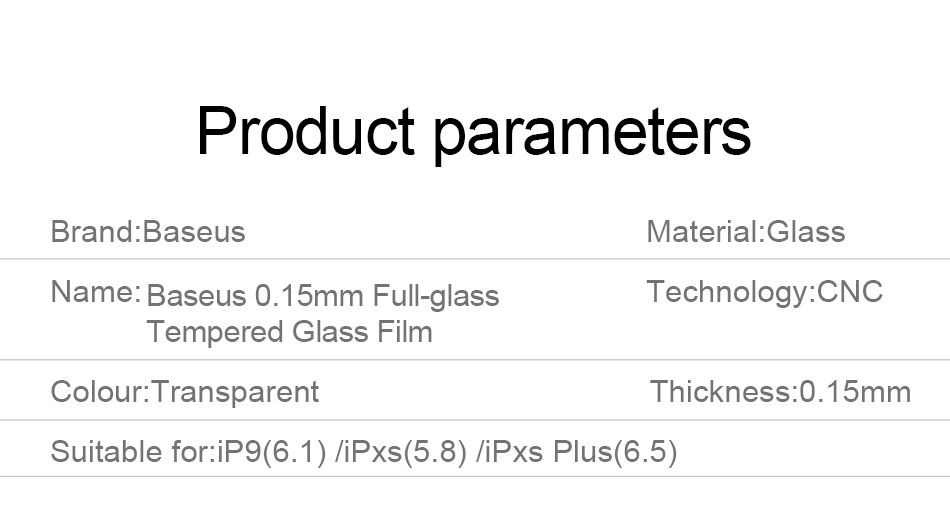Select the Brand label text
The width and height of the screenshot is (950, 523).
point(95,232)
